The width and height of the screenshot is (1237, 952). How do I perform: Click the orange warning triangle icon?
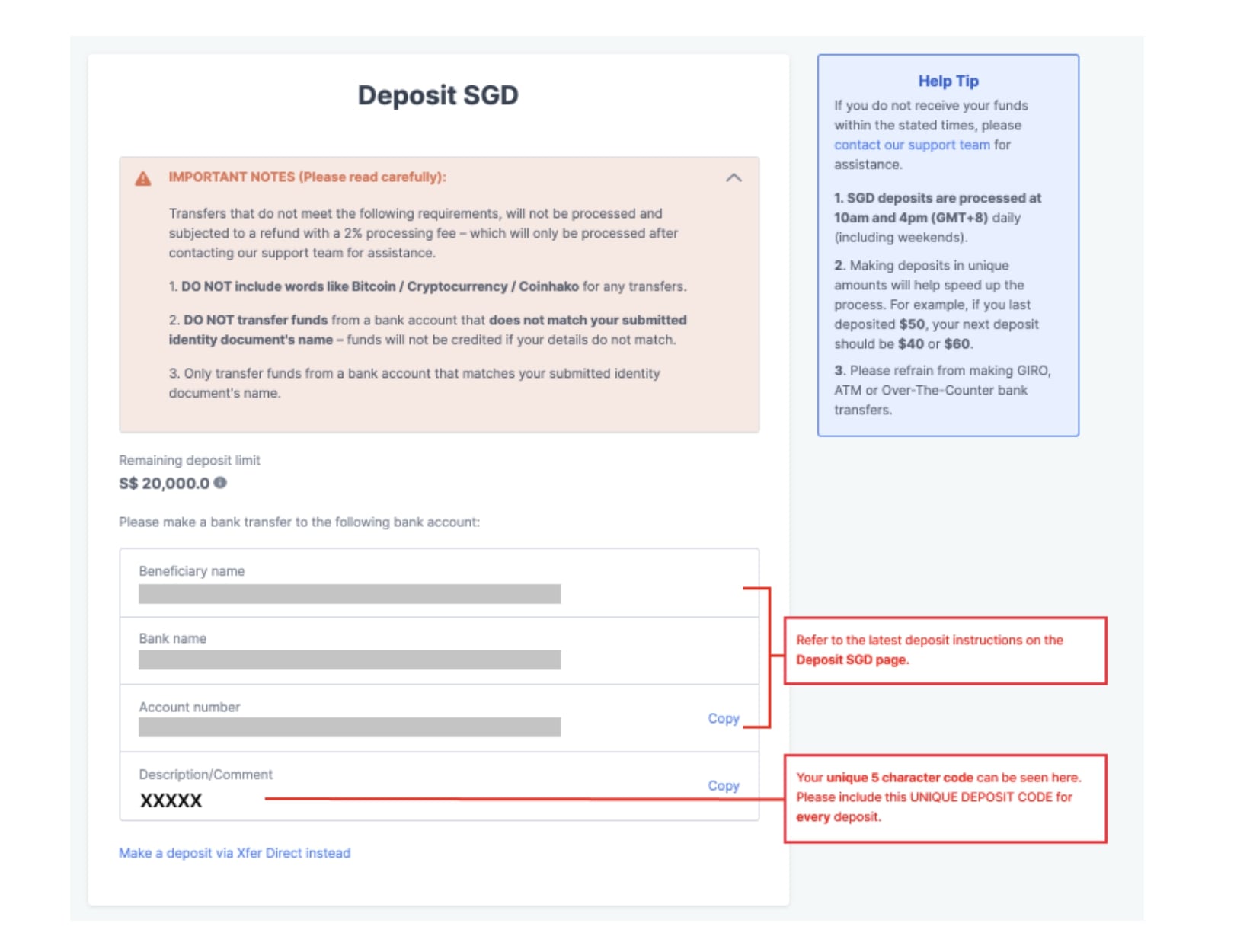point(142,178)
